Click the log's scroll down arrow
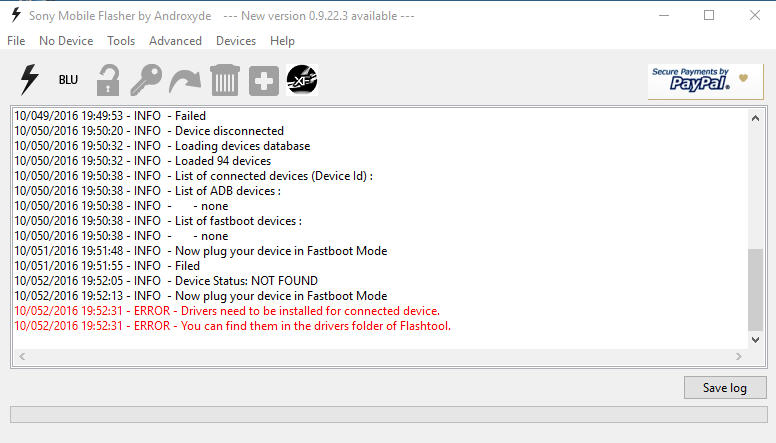The height and width of the screenshot is (443, 776). pyautogui.click(x=755, y=340)
